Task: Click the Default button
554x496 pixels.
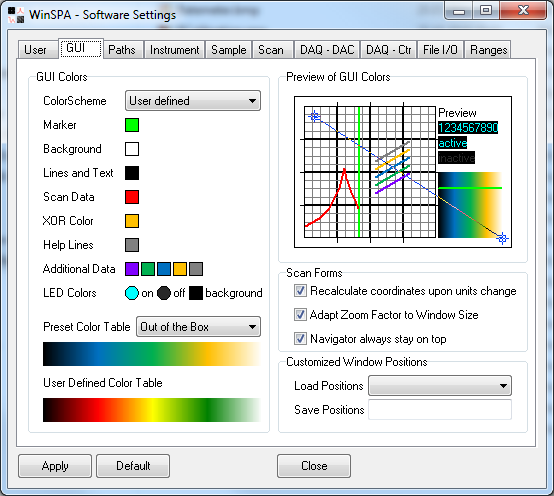Action: click(x=133, y=466)
